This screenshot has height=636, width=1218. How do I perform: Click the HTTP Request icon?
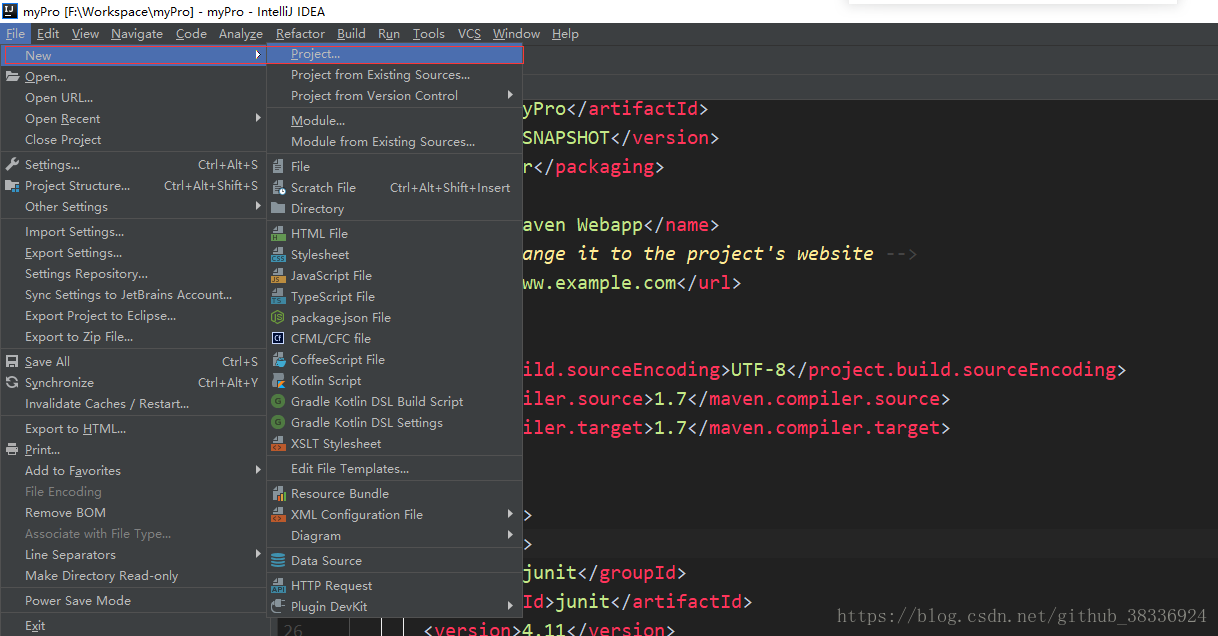[278, 585]
